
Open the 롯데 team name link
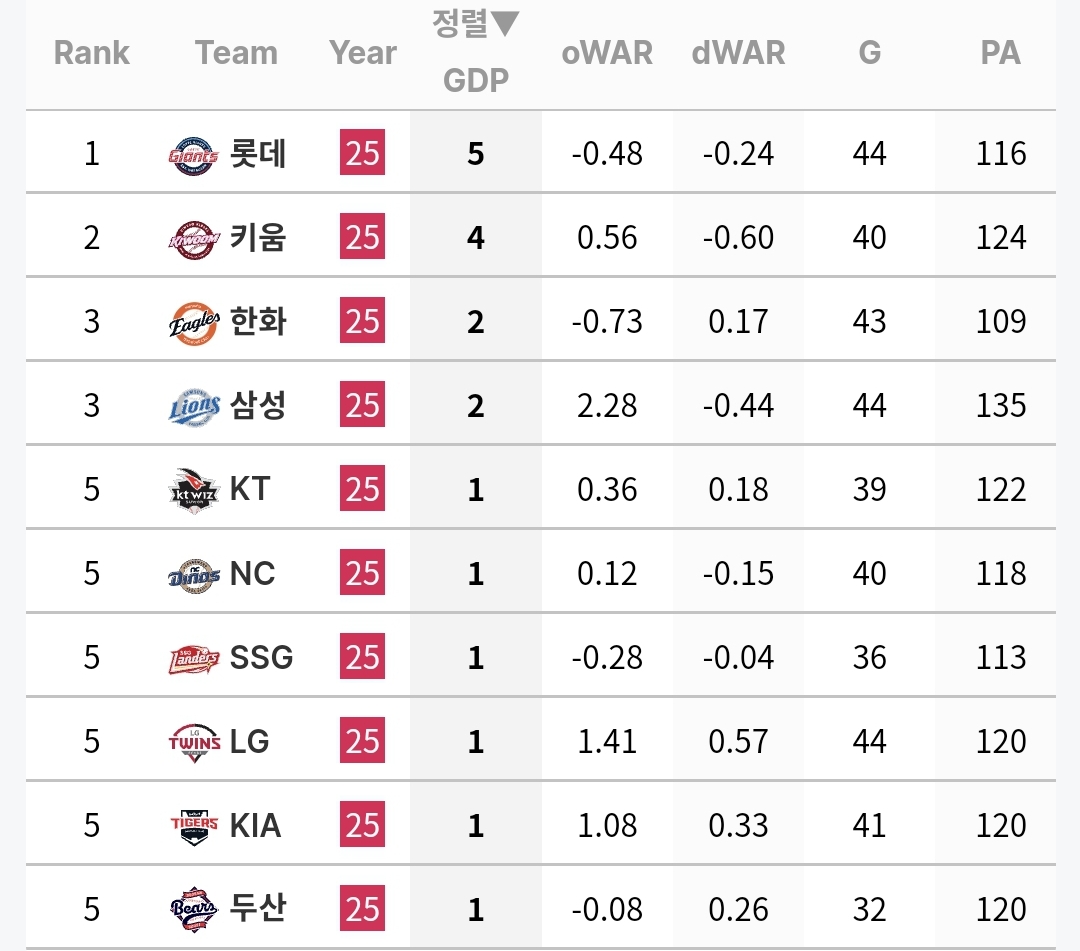[x=258, y=154]
